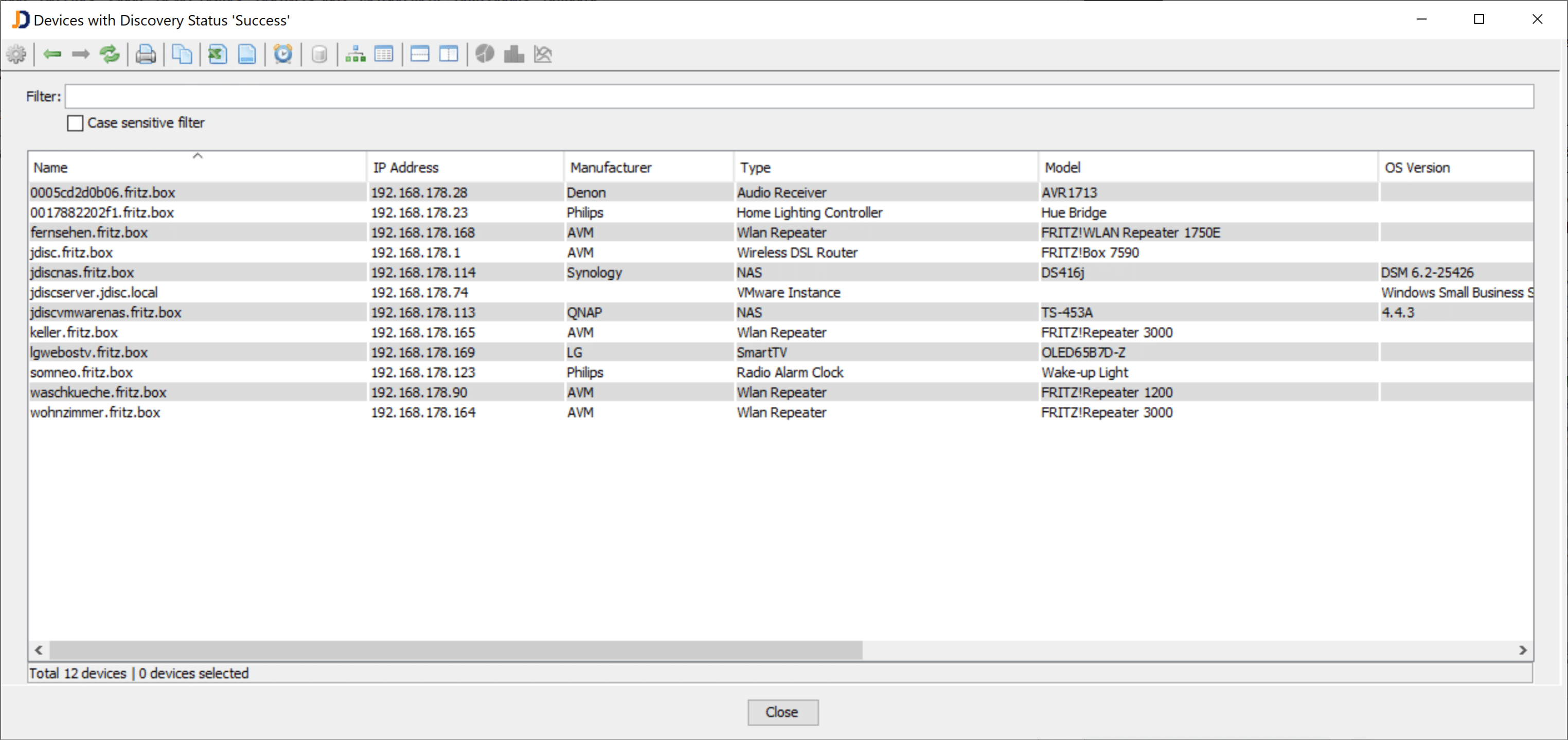1568x740 pixels.
Task: Enable the case sensitive filter
Action: click(x=75, y=123)
